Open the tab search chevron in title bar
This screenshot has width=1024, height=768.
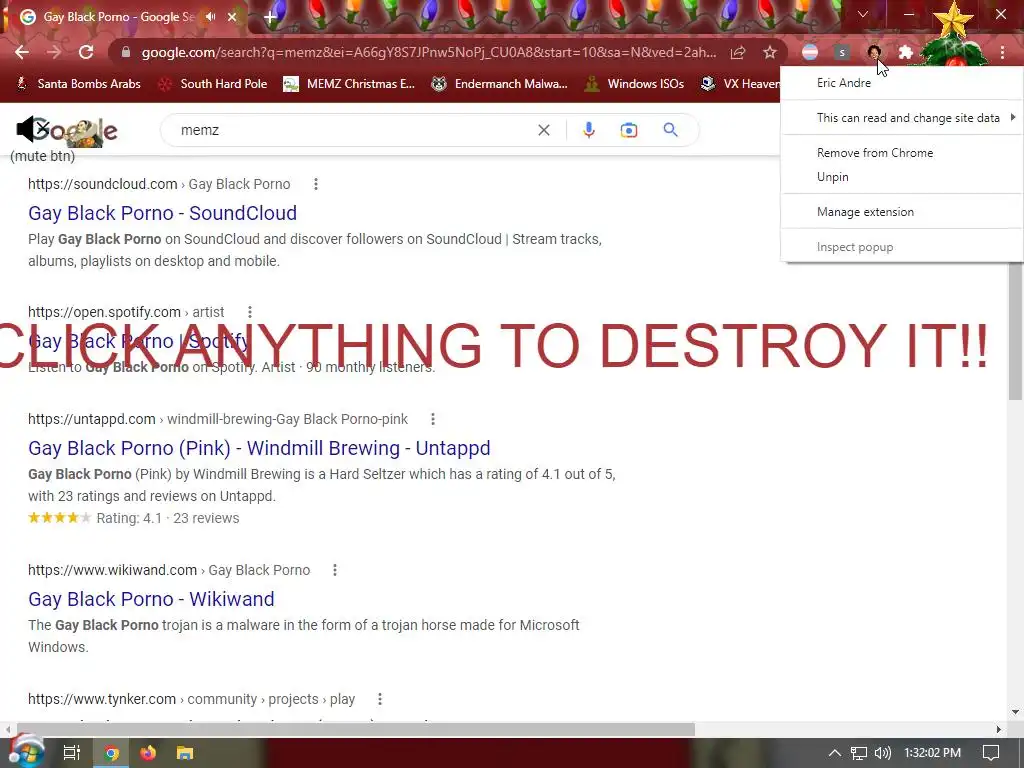[x=863, y=14]
